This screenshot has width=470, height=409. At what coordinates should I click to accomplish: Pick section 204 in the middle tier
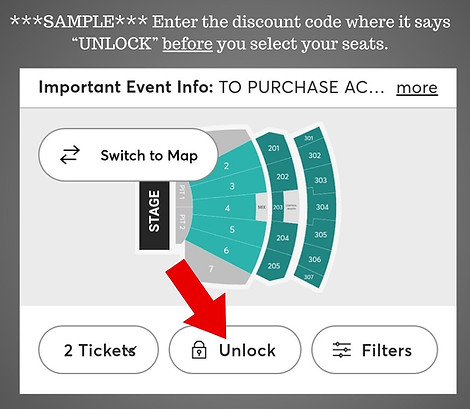click(282, 238)
